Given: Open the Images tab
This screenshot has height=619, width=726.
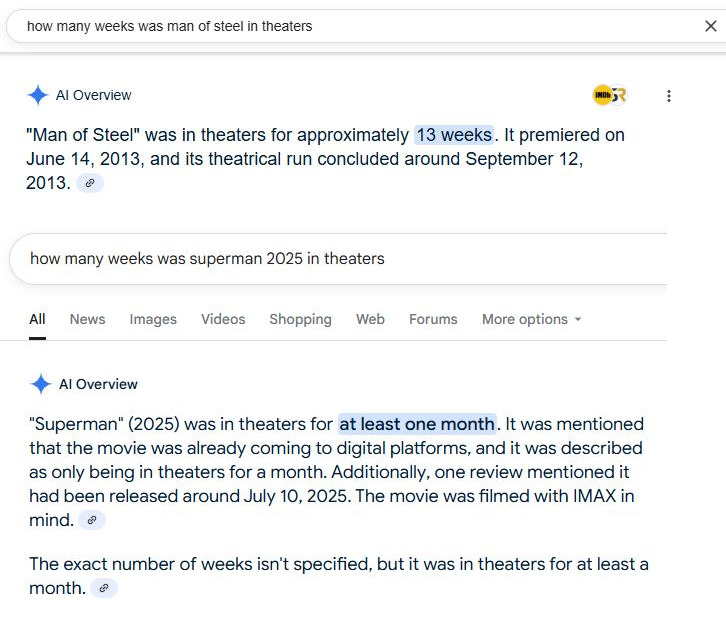Looking at the screenshot, I should pyautogui.click(x=153, y=319).
